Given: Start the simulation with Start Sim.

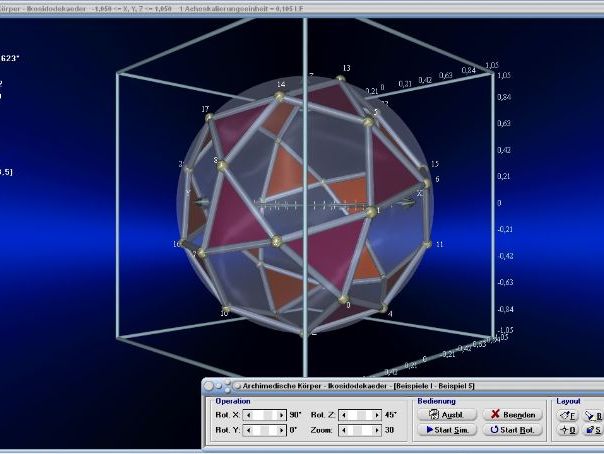Looking at the screenshot, I should [x=447, y=430].
